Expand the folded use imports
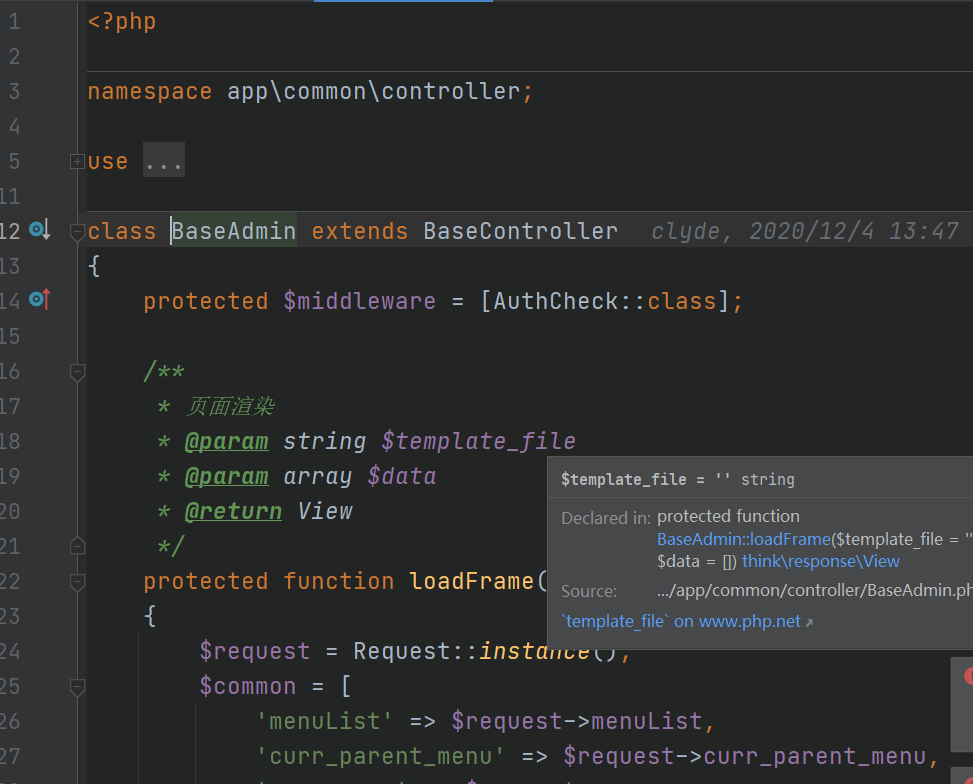This screenshot has width=973, height=784. coord(77,161)
